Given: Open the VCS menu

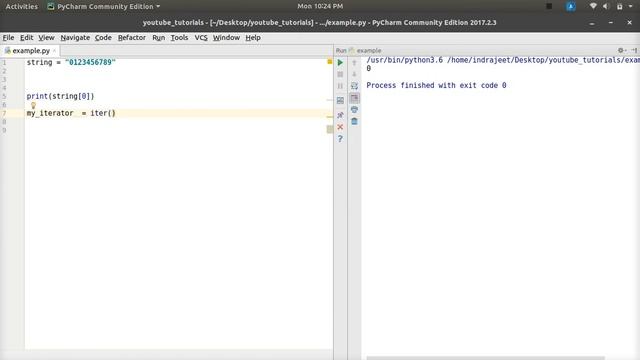Looking at the screenshot, I should [x=201, y=38].
